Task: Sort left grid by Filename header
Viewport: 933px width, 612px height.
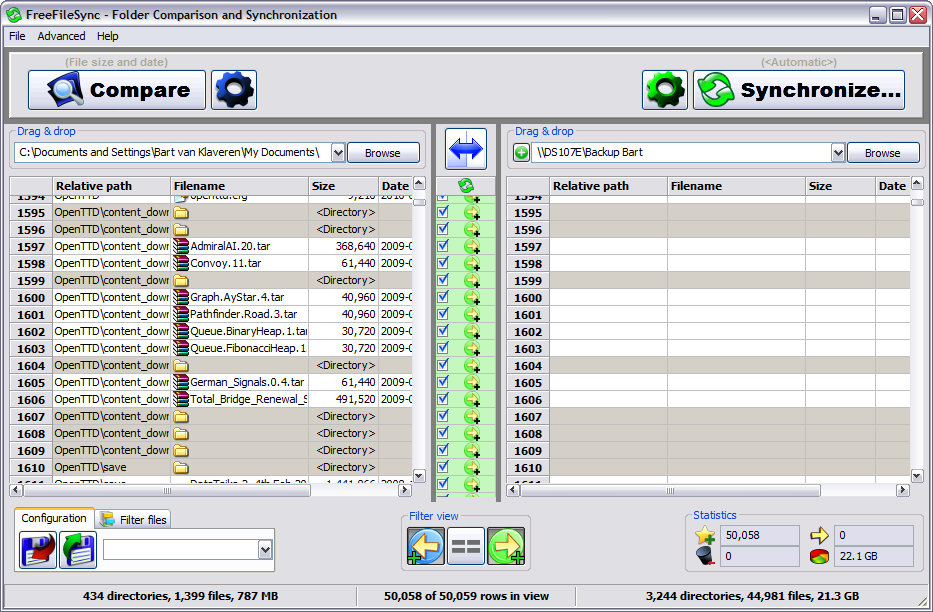Action: pyautogui.click(x=239, y=186)
